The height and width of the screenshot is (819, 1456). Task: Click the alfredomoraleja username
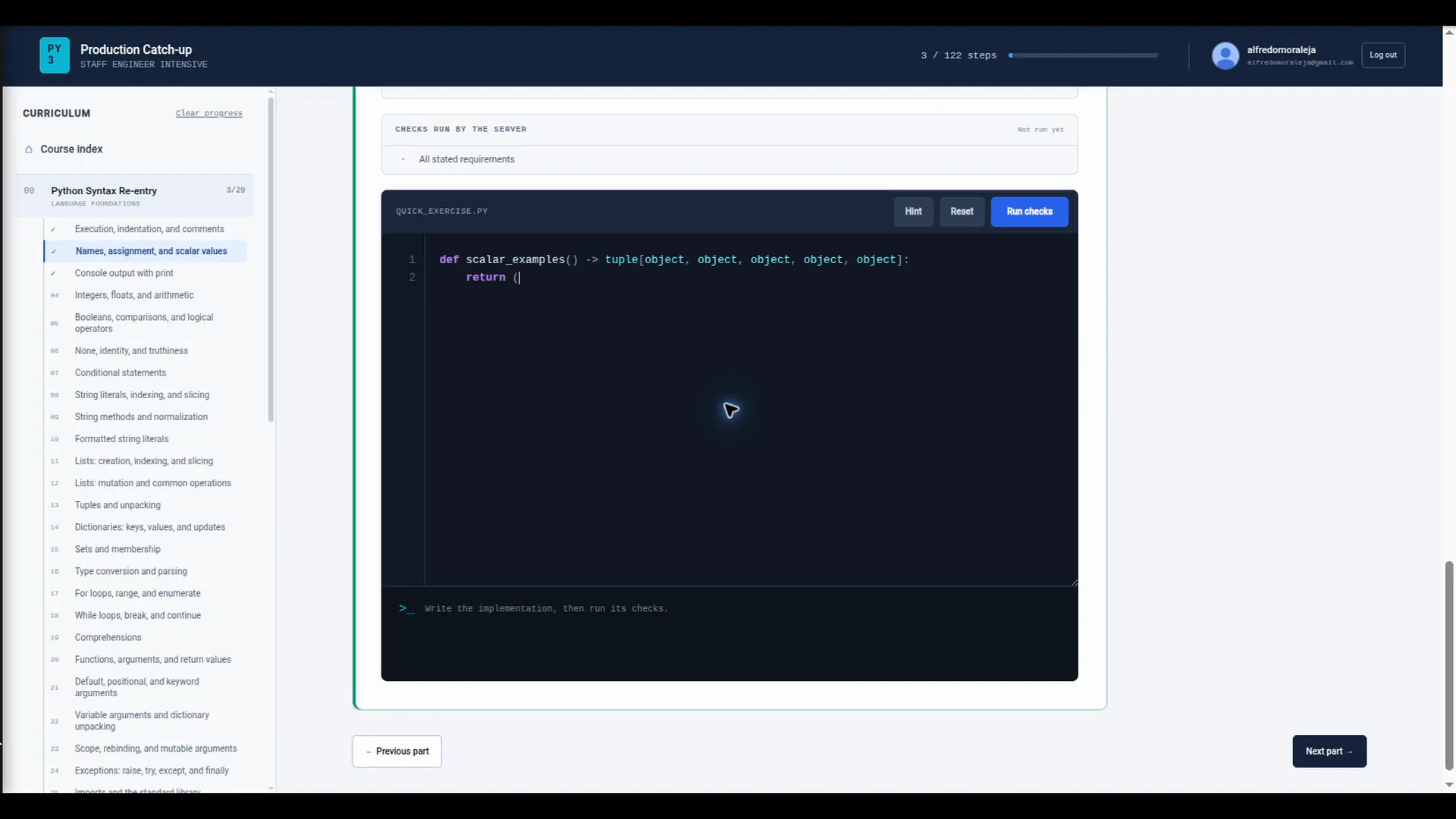(x=1281, y=50)
